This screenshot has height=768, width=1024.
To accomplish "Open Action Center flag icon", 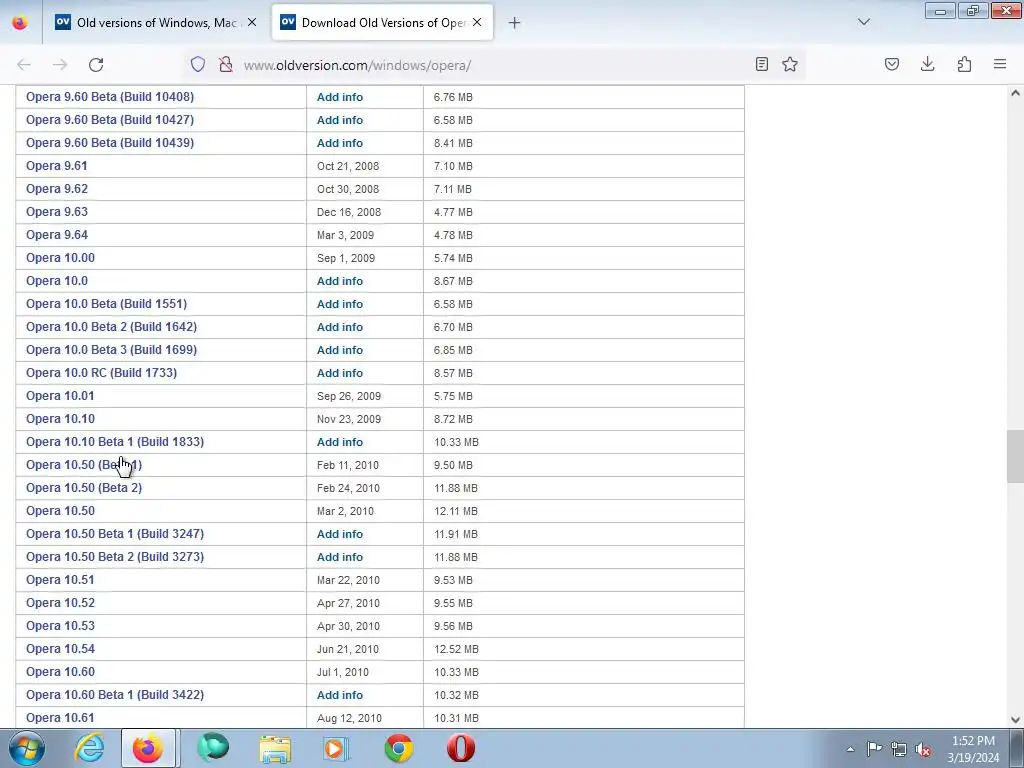I will pos(874,749).
